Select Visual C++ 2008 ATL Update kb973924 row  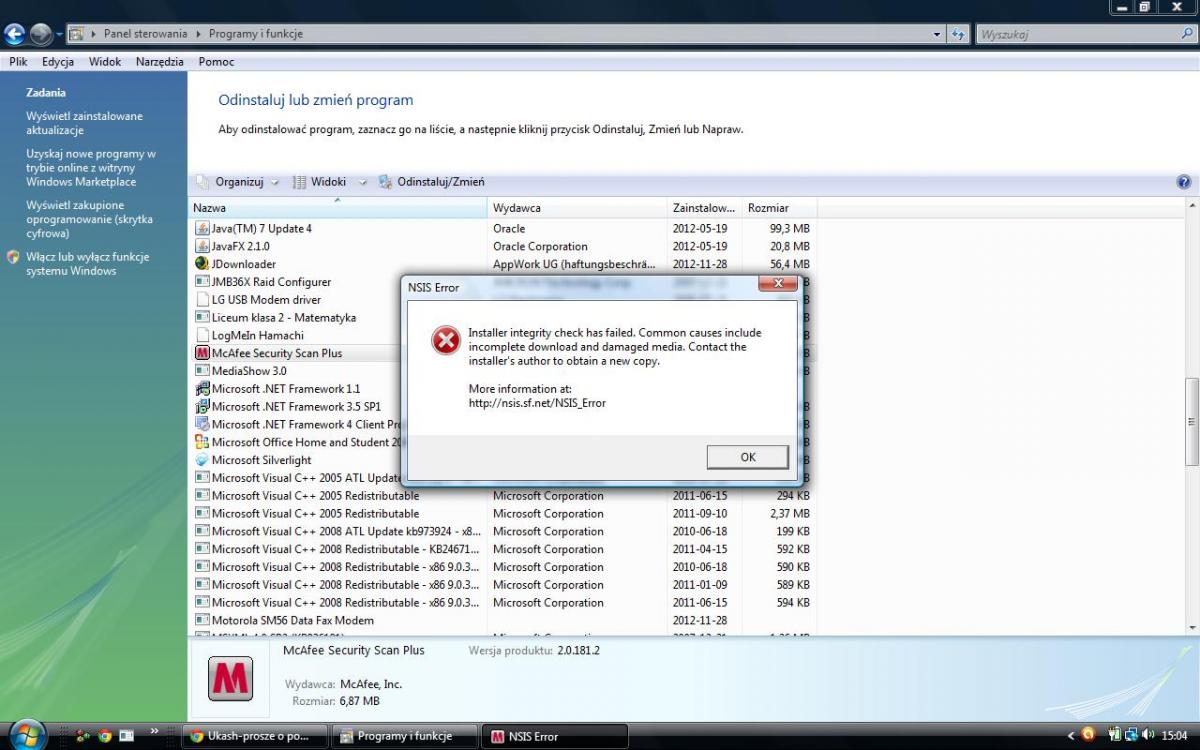(503, 532)
